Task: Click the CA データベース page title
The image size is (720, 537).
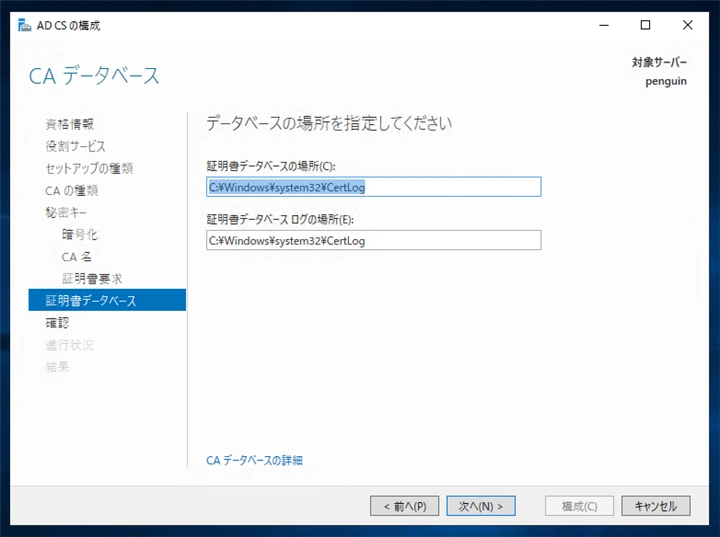Action: tap(94, 76)
